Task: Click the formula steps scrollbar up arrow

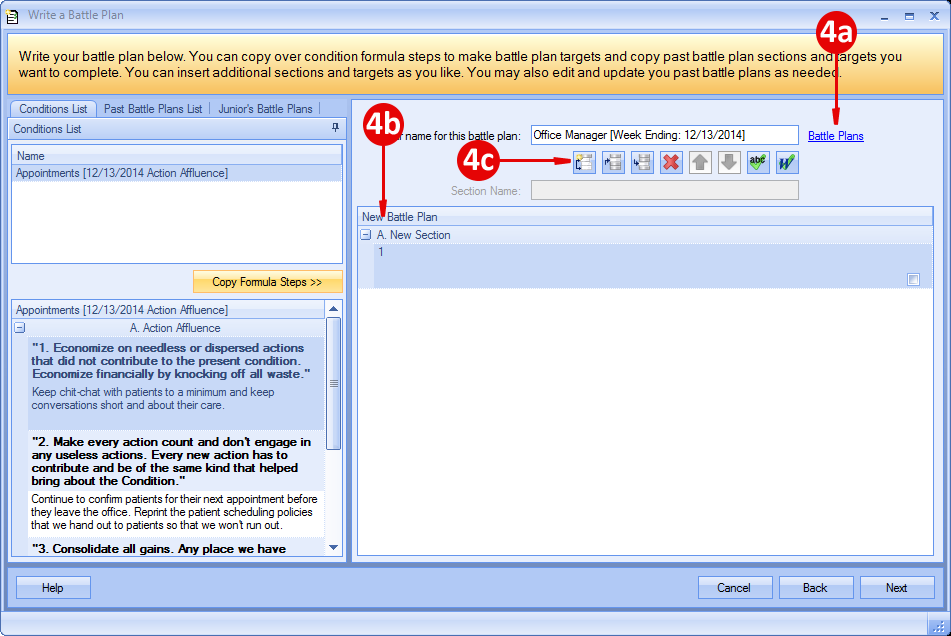Action: click(334, 309)
